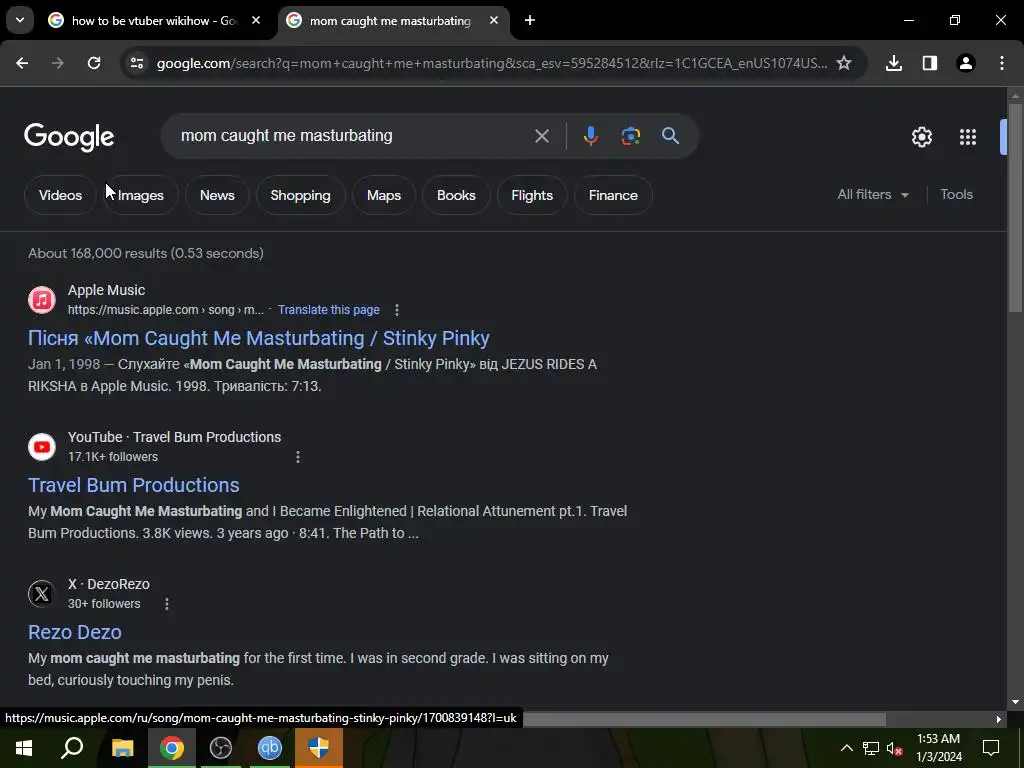Go back using the browser back arrow
Screen dimensions: 1024x768
(x=22, y=63)
